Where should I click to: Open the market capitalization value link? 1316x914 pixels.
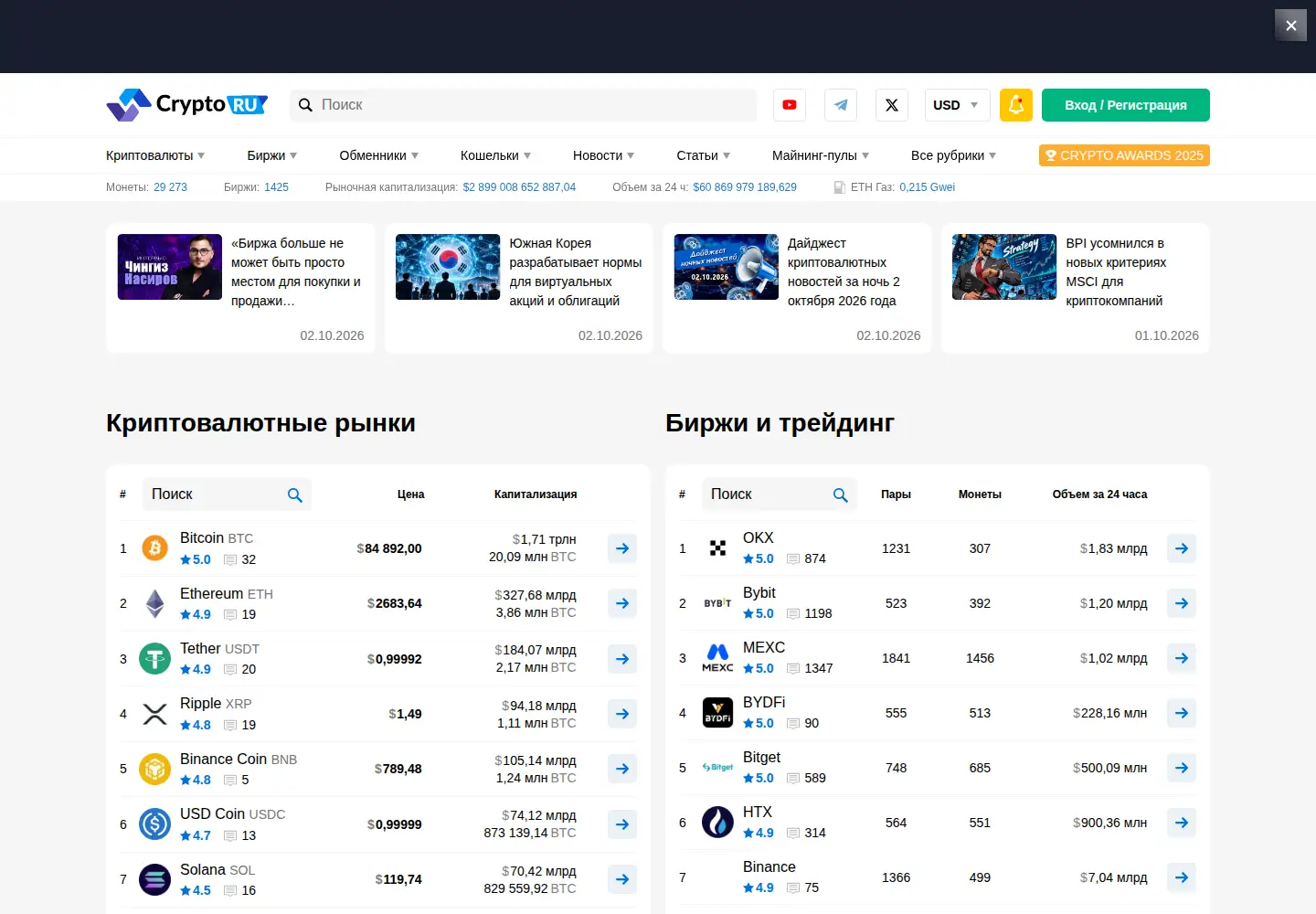click(519, 187)
